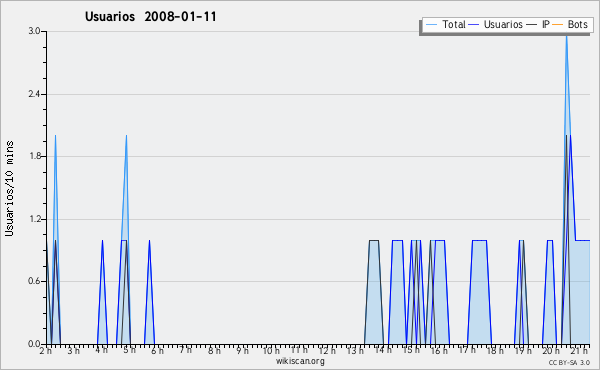This screenshot has height=370, width=600.
Task: Click the '3 h' x-axis label
Action: pos(73,350)
